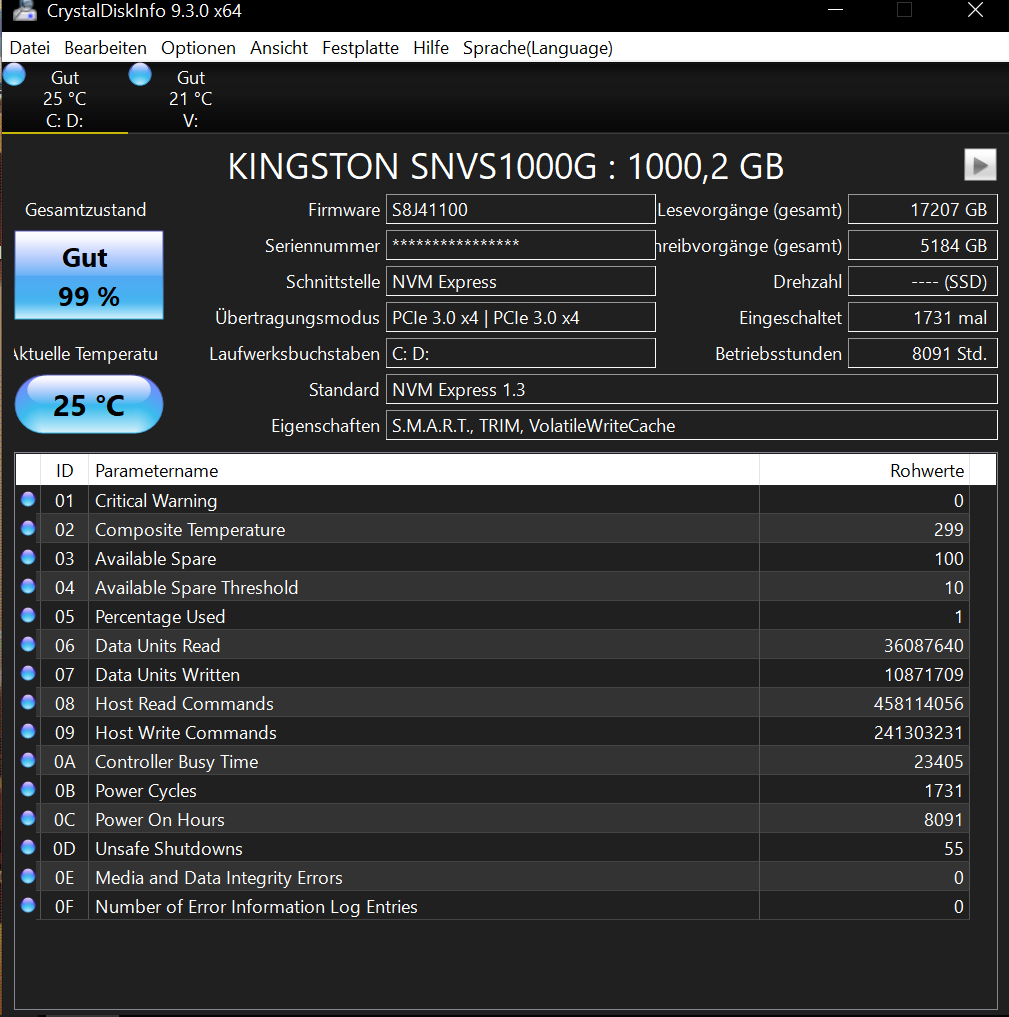Open the Ansicht menu
The width and height of the screenshot is (1009, 1017).
coord(279,48)
